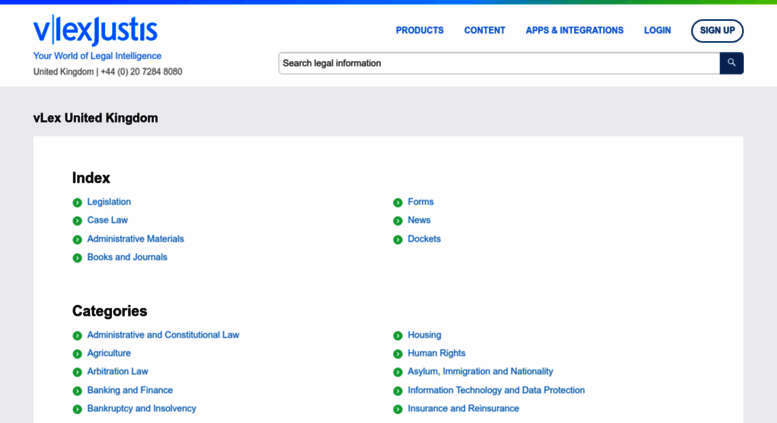
Task: Click the green arrow icon beside Housing
Action: coord(398,336)
